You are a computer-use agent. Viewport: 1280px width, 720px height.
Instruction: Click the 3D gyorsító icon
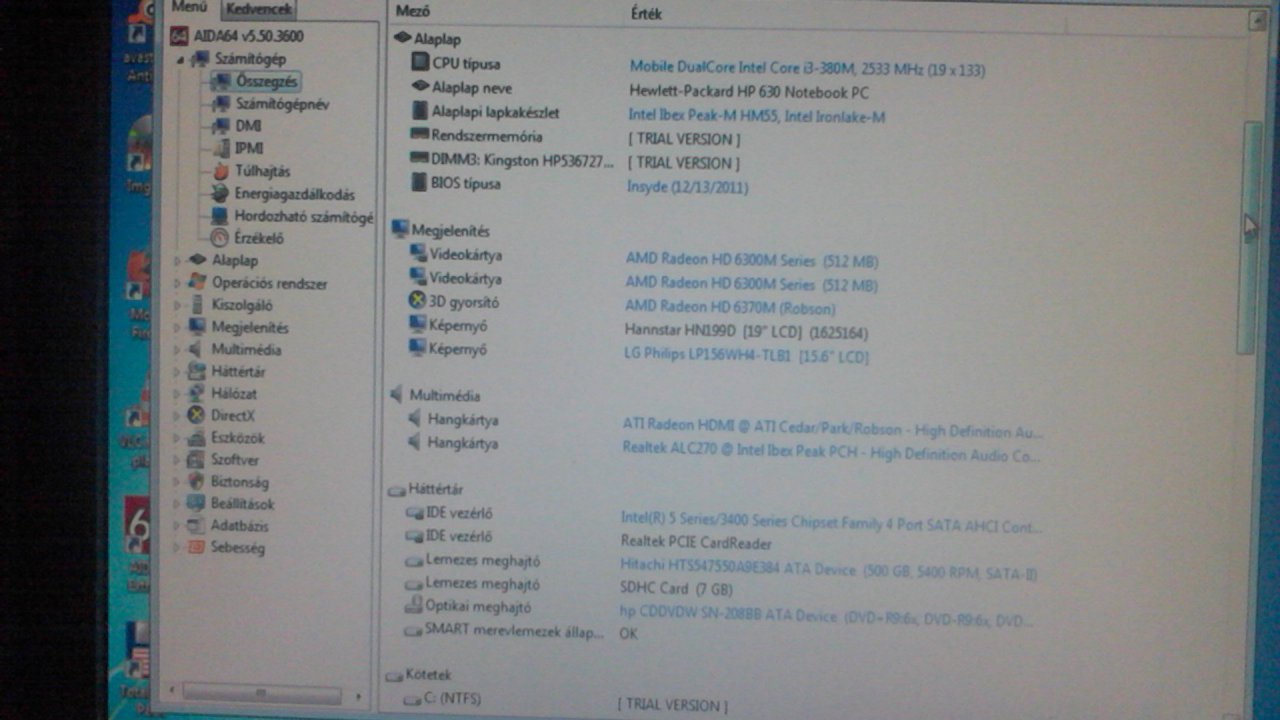418,301
